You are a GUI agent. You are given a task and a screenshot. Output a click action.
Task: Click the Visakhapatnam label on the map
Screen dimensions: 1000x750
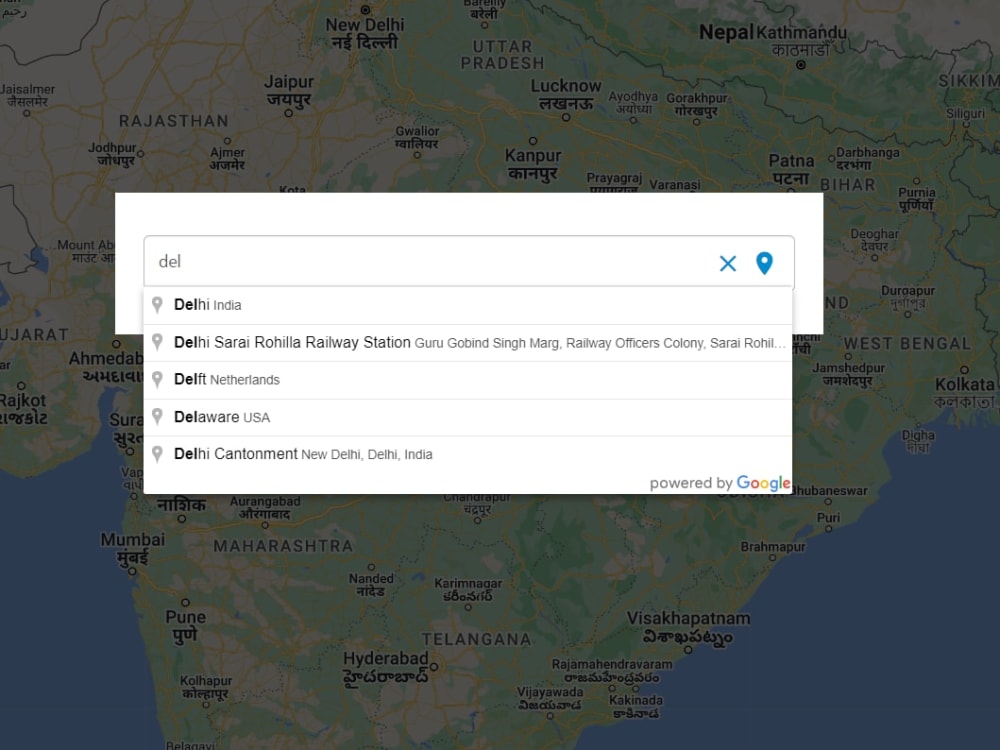[688, 627]
